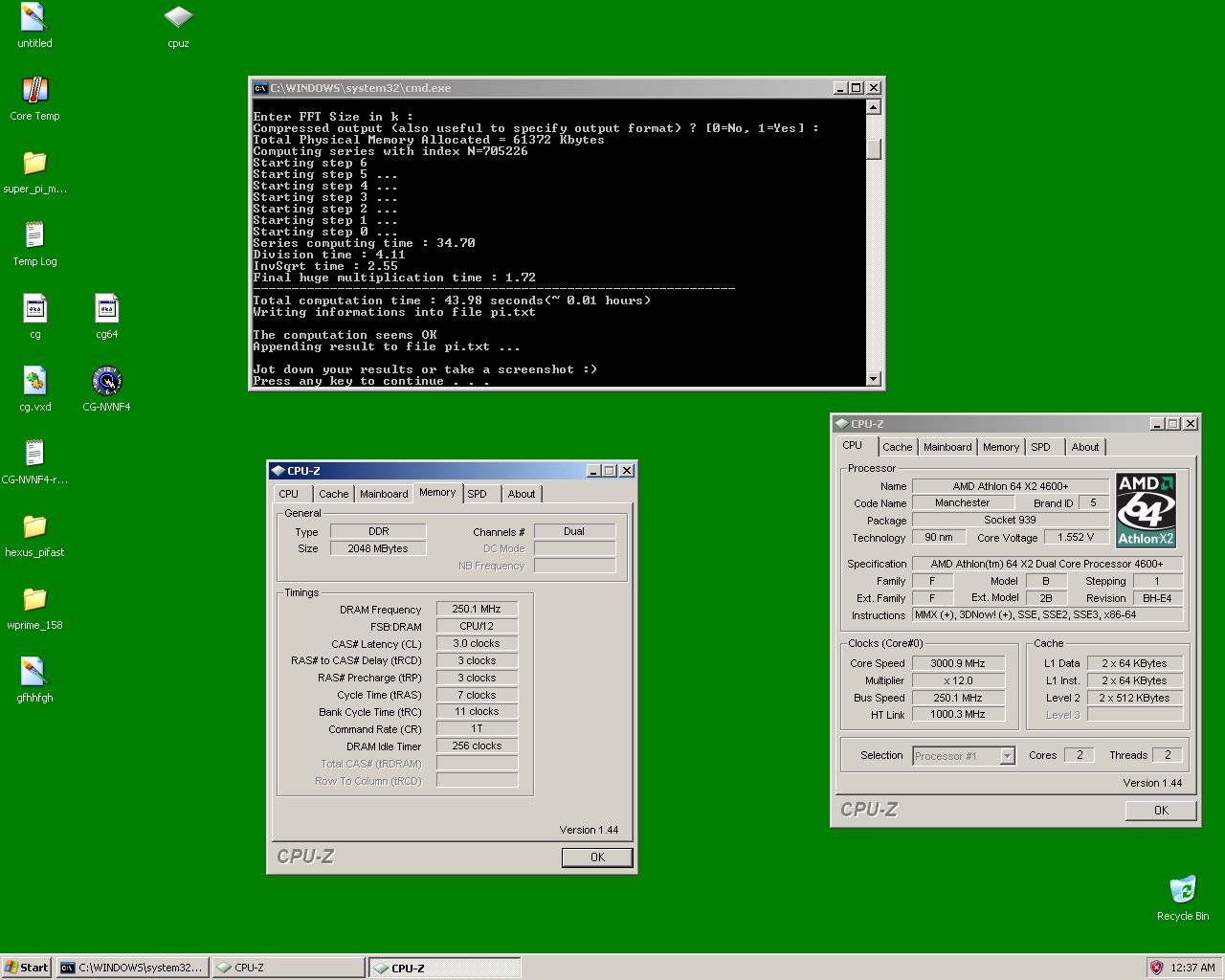Launch the CG-NVNF4 application icon
Image resolution: width=1225 pixels, height=980 pixels.
[x=106, y=390]
